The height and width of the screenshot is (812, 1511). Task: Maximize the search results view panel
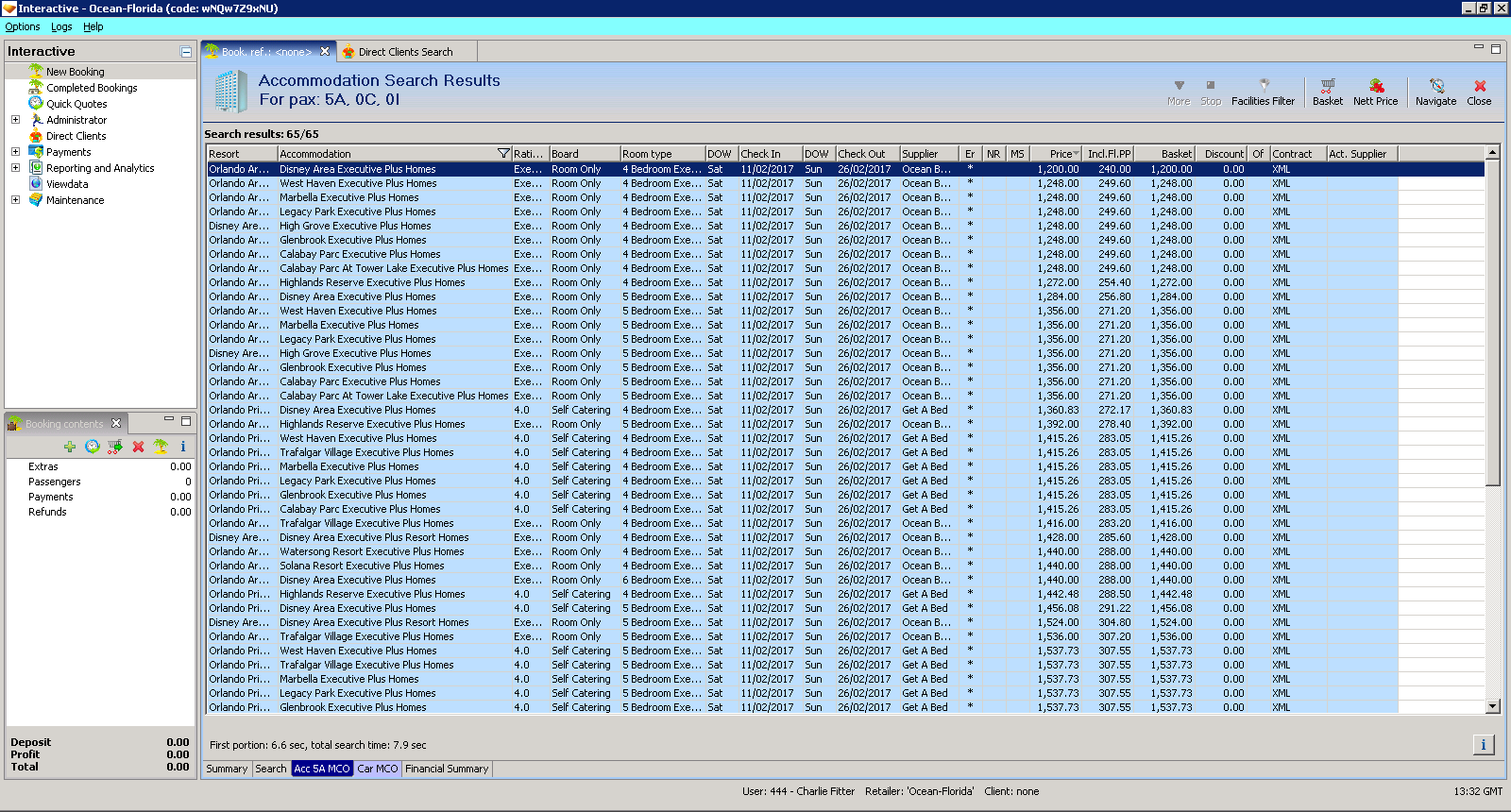(x=1495, y=49)
